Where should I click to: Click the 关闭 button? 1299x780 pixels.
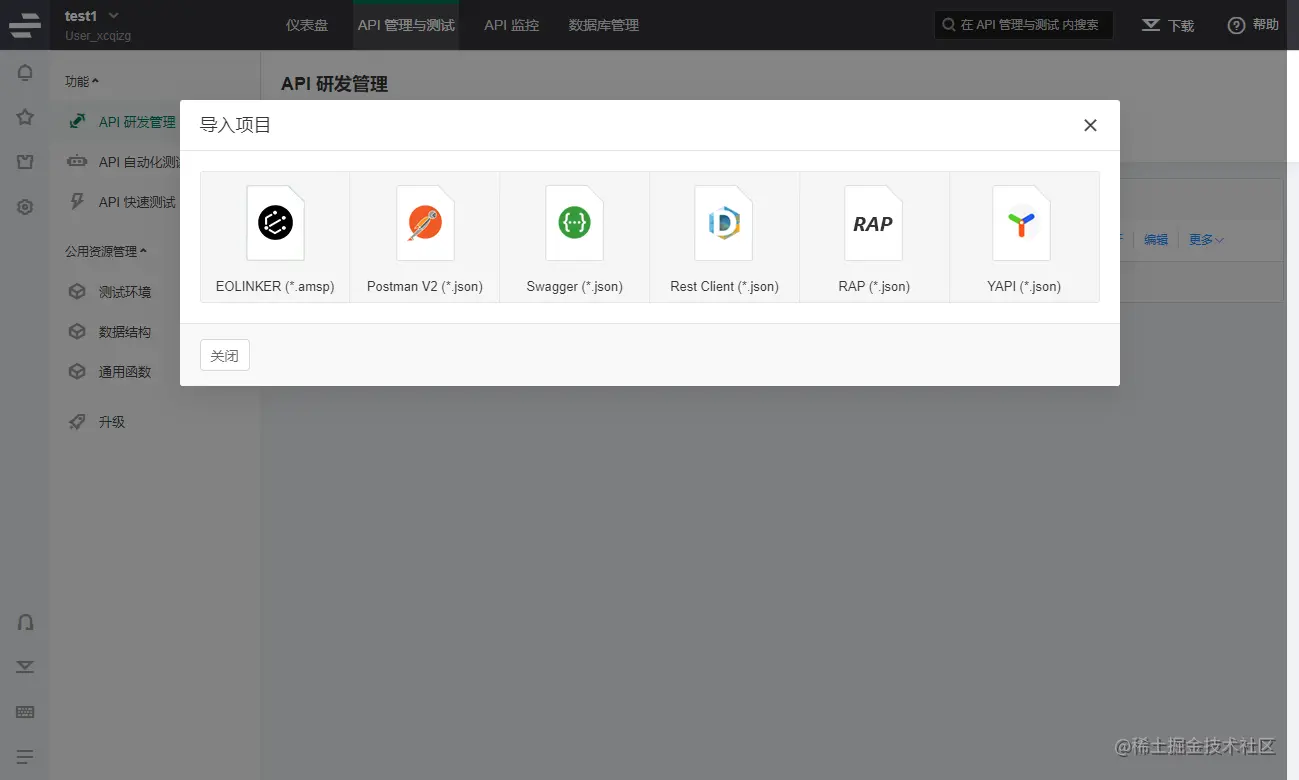[225, 355]
